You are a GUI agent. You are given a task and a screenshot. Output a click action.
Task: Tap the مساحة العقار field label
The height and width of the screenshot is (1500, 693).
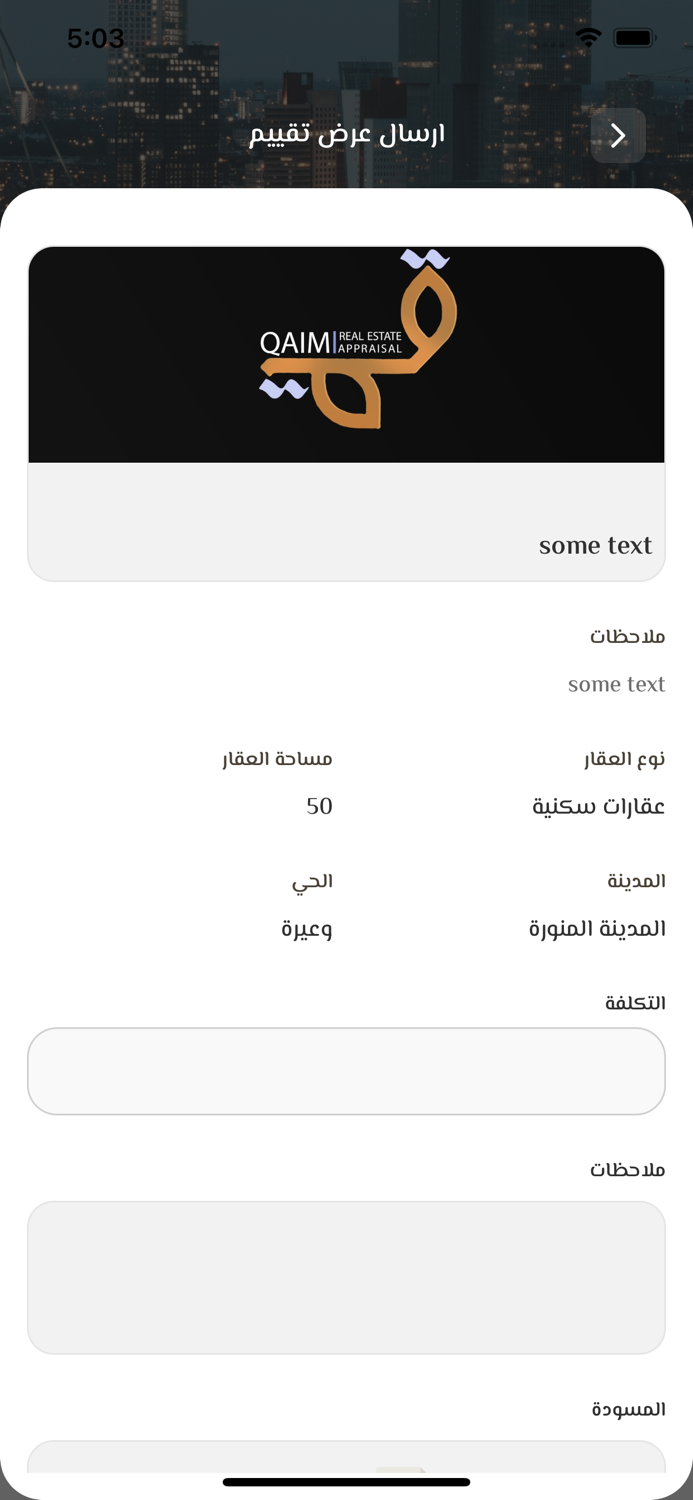[x=277, y=758]
